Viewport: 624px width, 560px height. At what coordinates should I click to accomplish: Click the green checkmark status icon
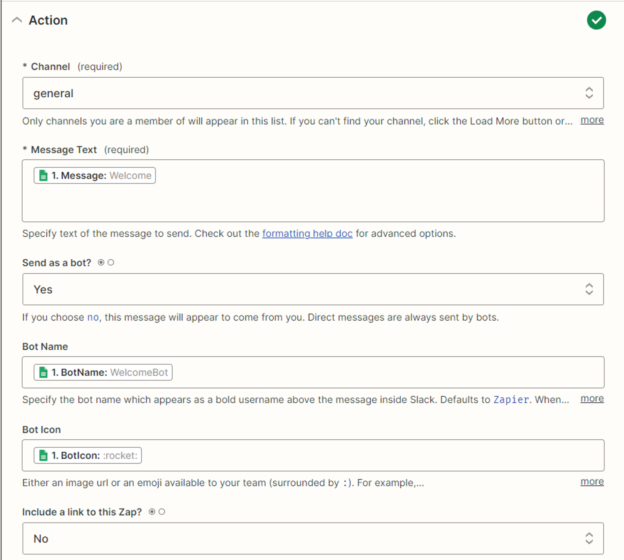(596, 20)
